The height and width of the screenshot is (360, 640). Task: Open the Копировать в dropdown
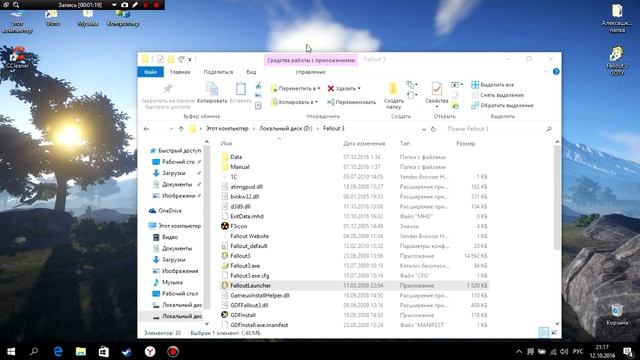[294, 102]
